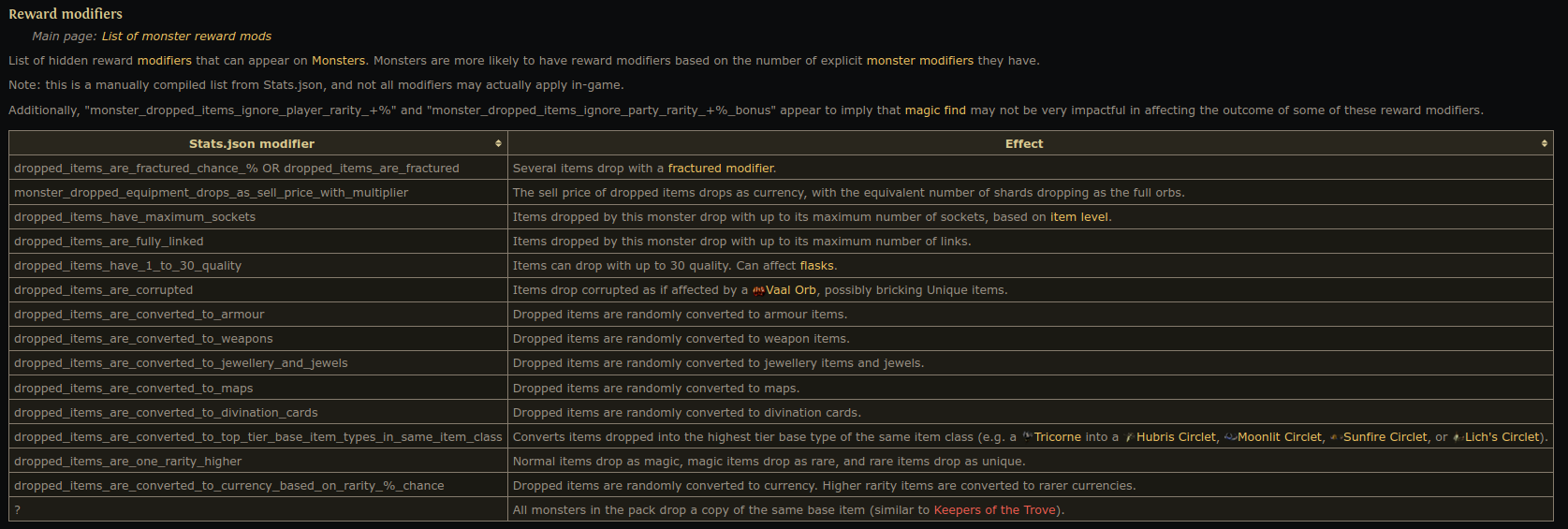Click 'The sell price of dropped items' effect text
The width and height of the screenshot is (1568, 529).
coord(848,193)
